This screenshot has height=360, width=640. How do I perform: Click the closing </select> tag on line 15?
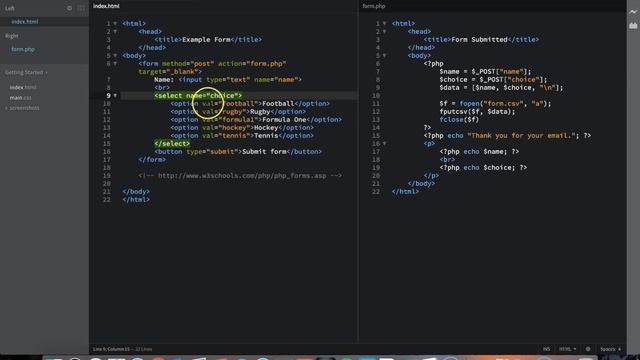172,144
